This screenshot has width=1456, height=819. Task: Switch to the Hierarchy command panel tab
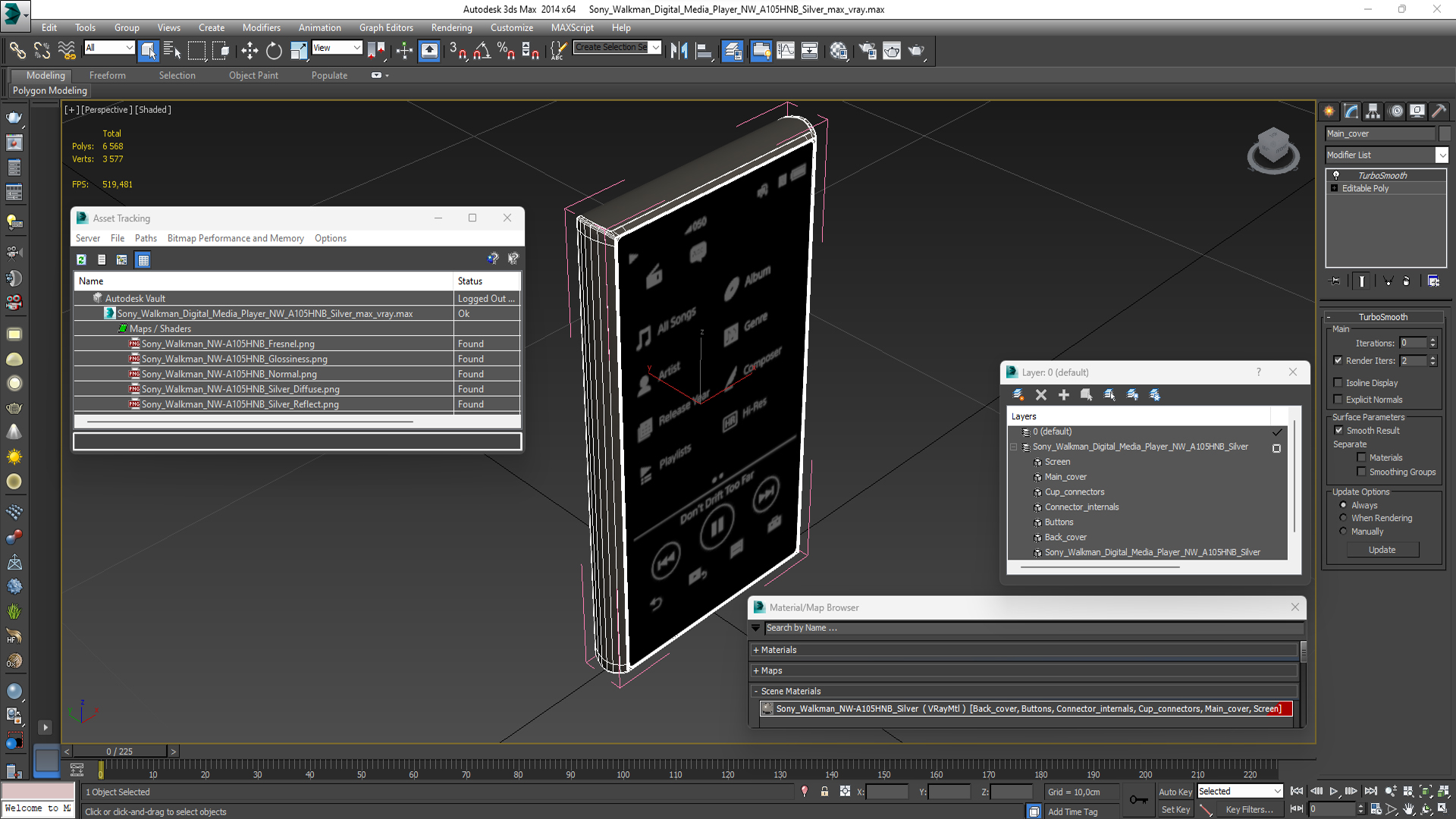[x=1373, y=111]
